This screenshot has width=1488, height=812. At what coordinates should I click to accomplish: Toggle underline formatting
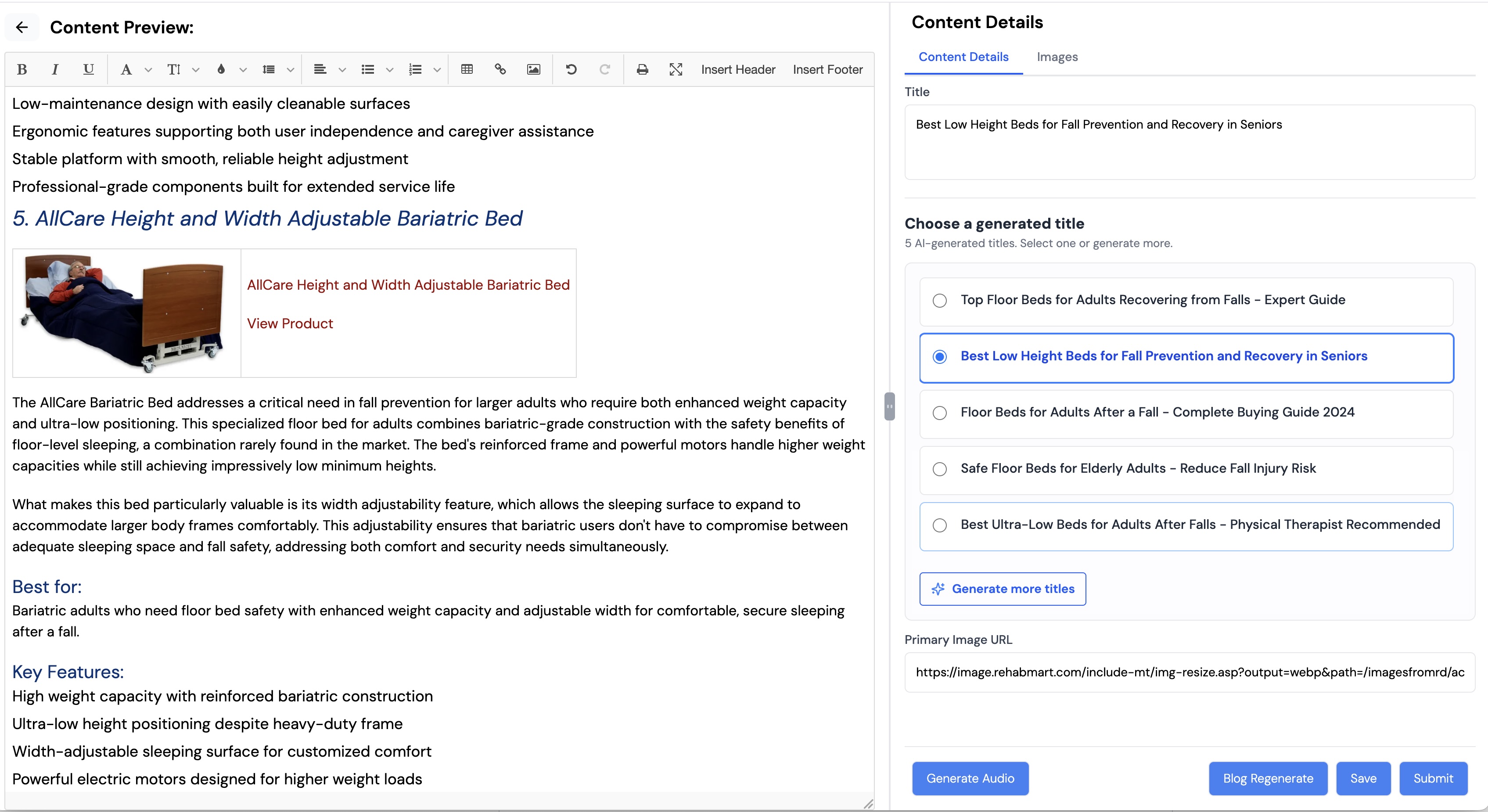(x=88, y=69)
